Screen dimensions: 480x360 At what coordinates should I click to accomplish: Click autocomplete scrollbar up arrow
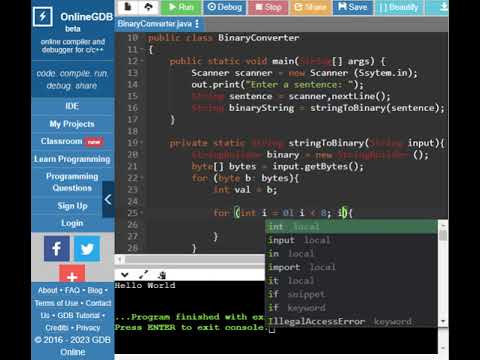[x=443, y=225]
